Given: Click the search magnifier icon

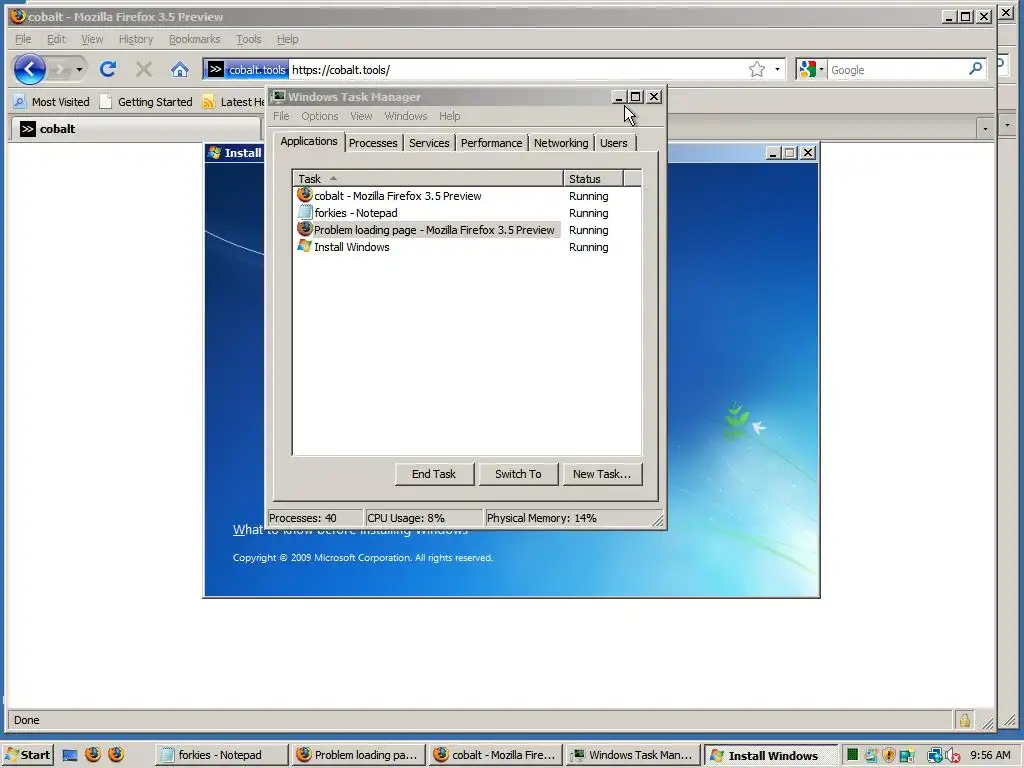Looking at the screenshot, I should tap(976, 69).
